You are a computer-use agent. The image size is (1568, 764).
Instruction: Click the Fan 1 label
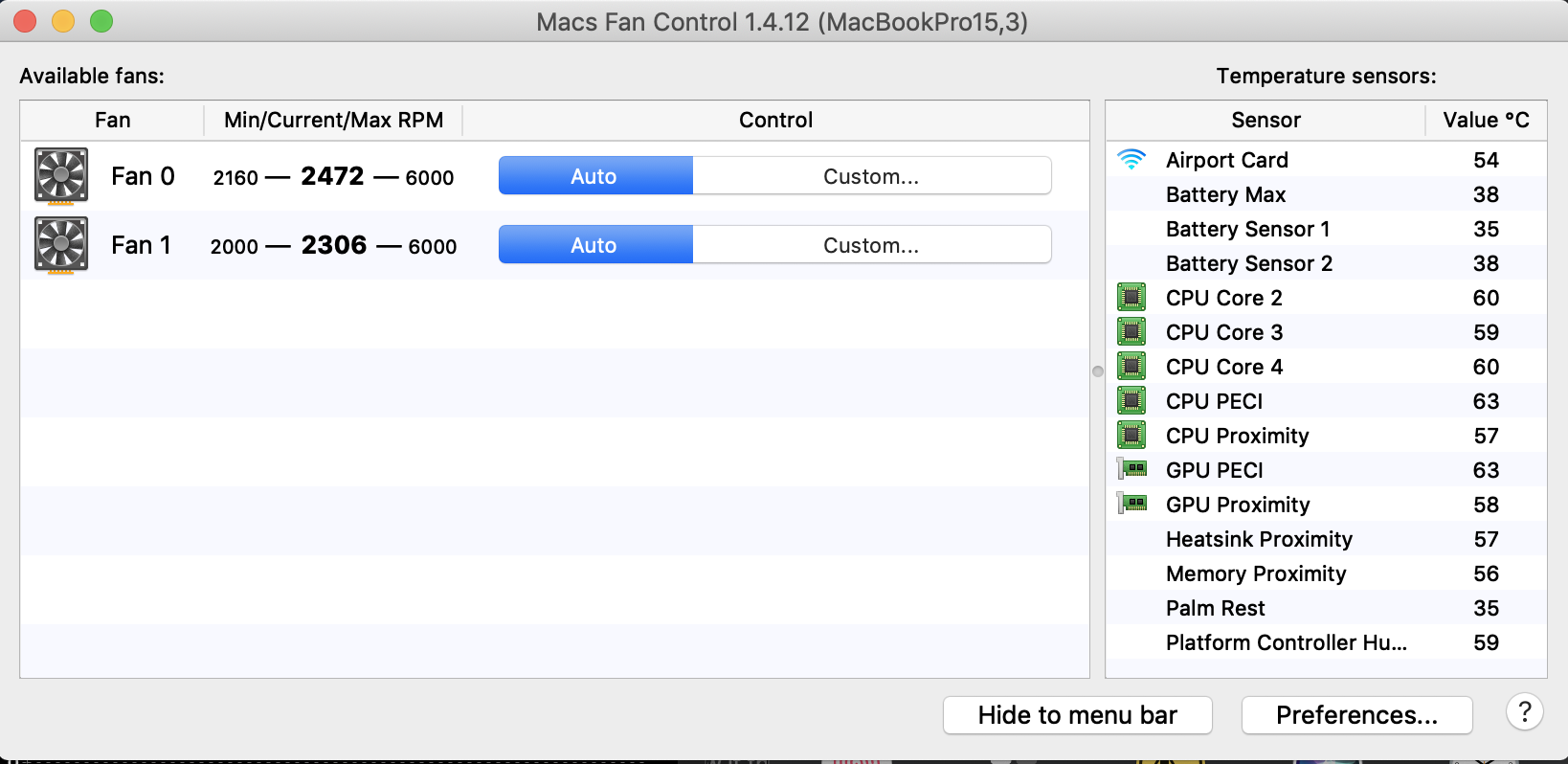coord(141,245)
